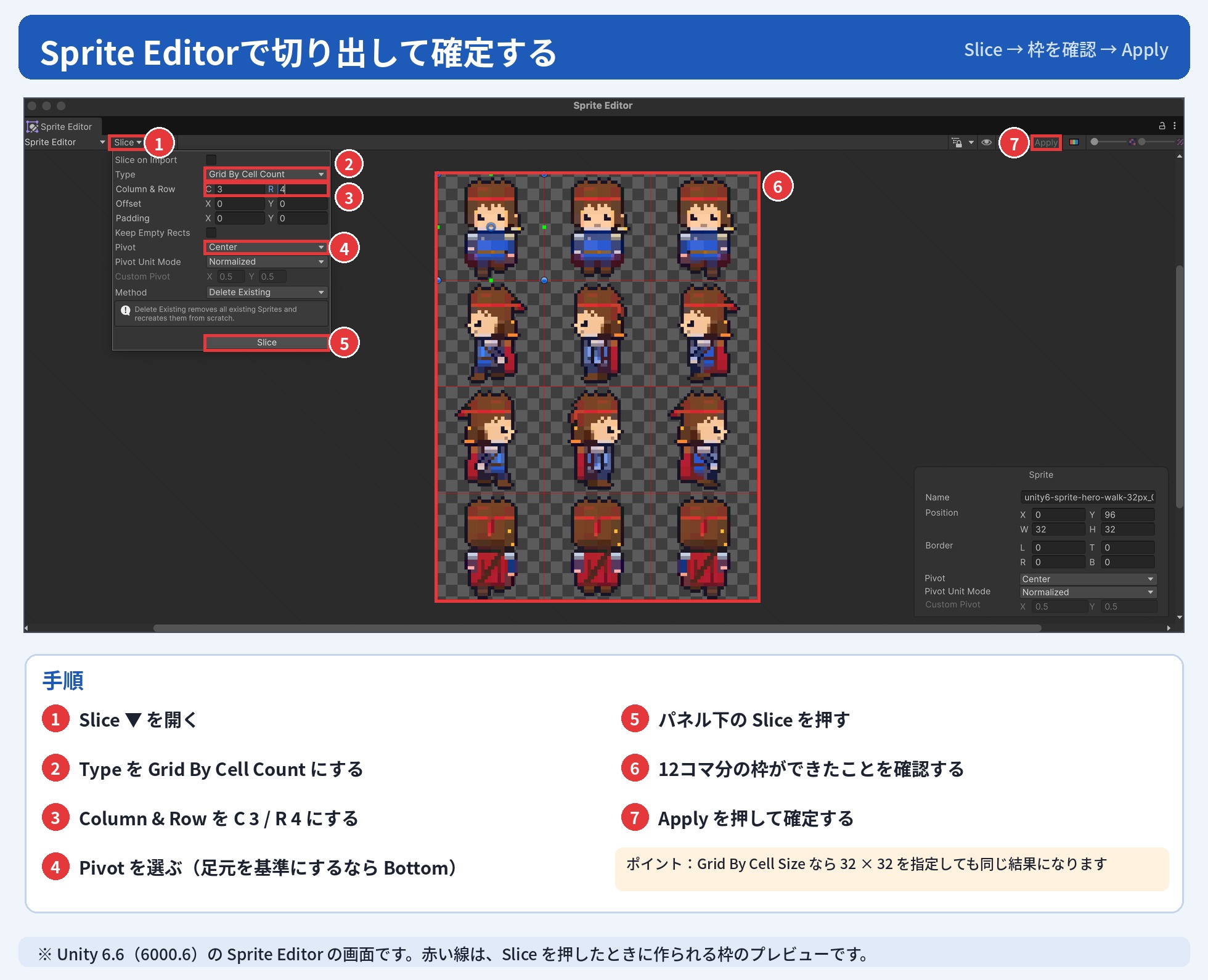Open the dropdown arrow beside lock list icon
This screenshot has height=980, width=1208.
click(x=971, y=142)
